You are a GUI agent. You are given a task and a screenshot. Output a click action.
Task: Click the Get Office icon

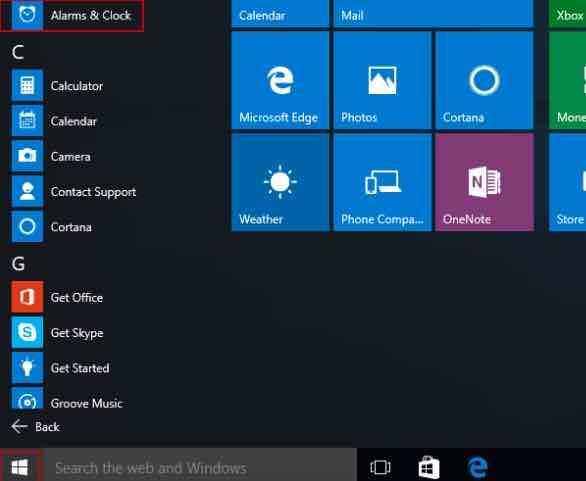click(27, 297)
